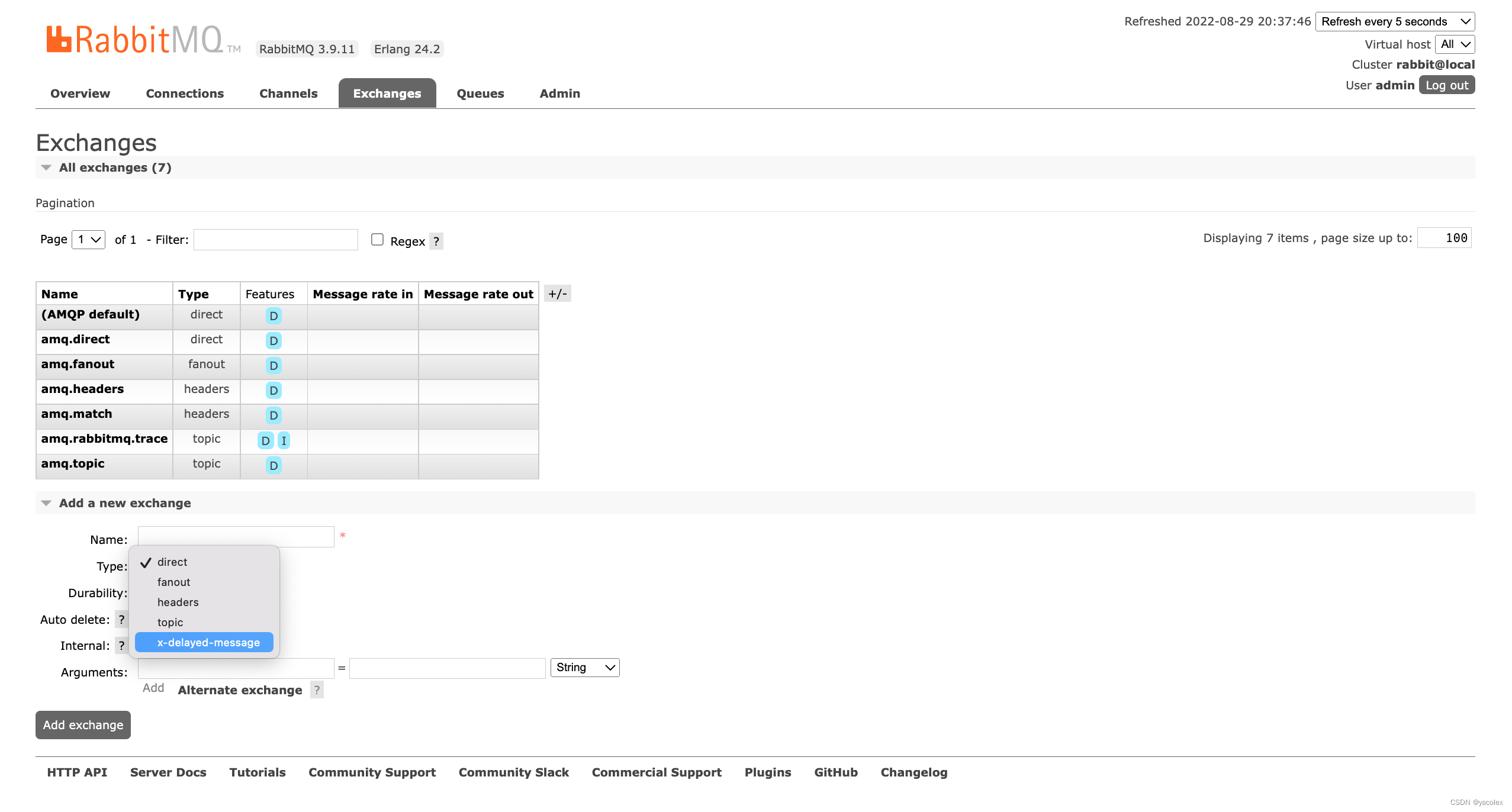Open the Changelog footer link

point(914,772)
